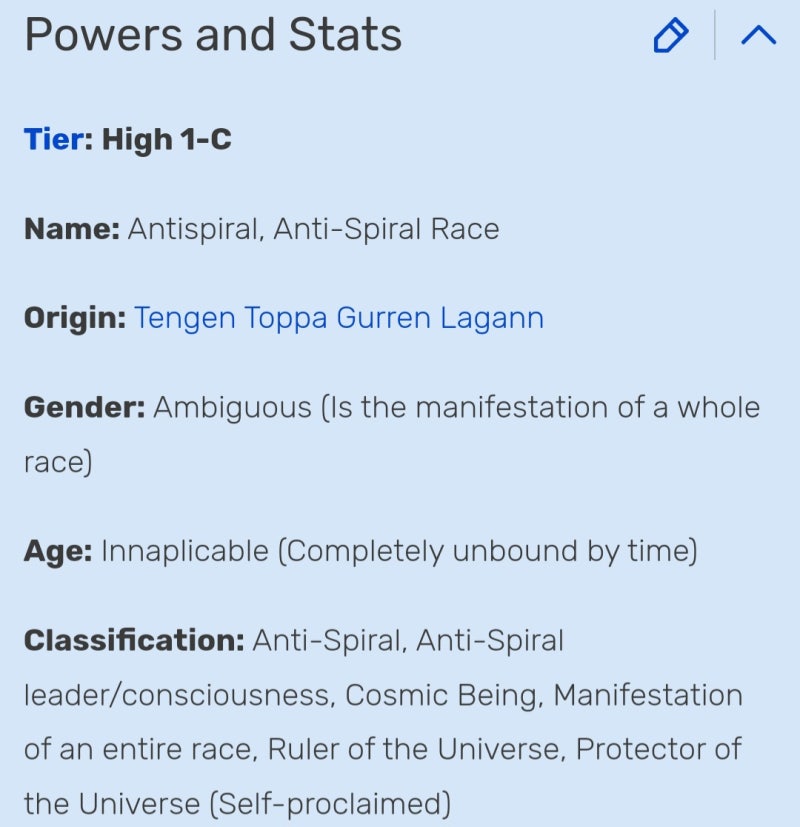Collapse the Powers and Stats section

click(x=758, y=37)
